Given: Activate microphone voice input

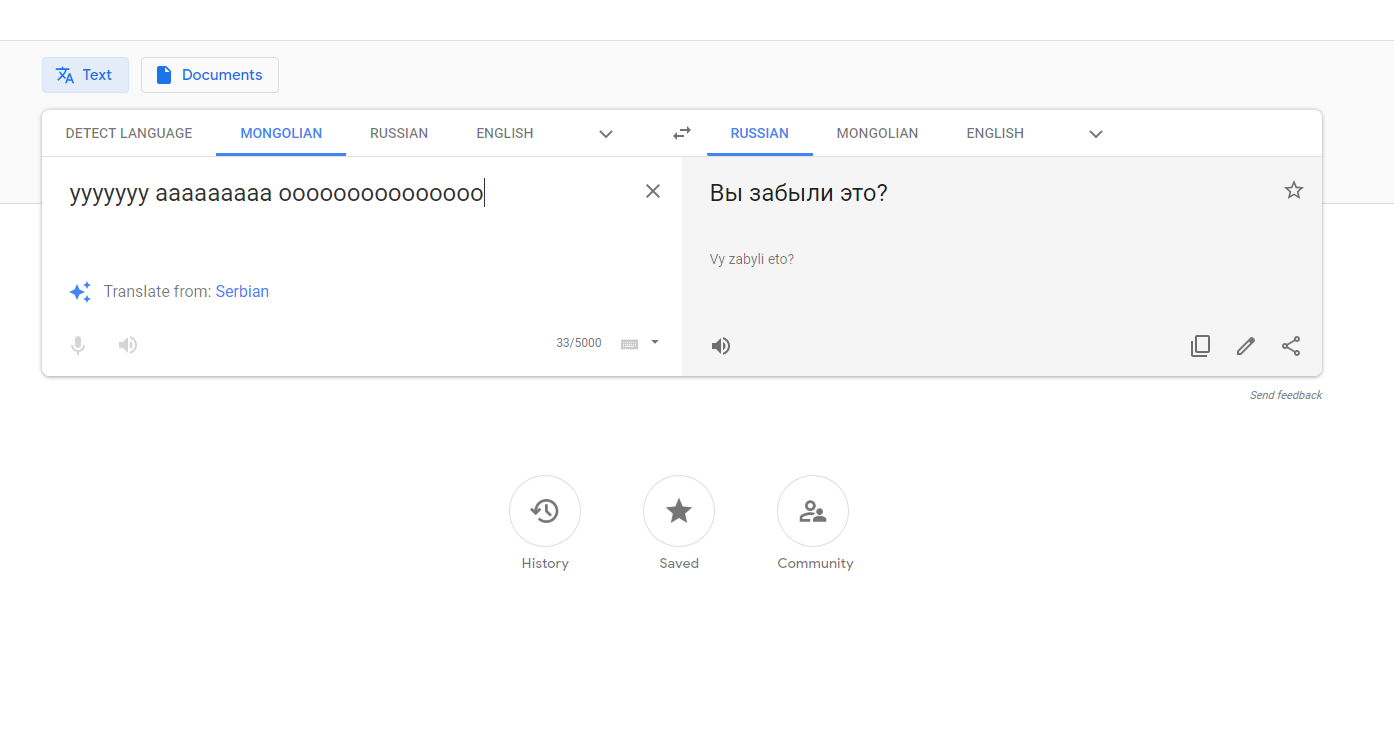Looking at the screenshot, I should click(x=78, y=345).
